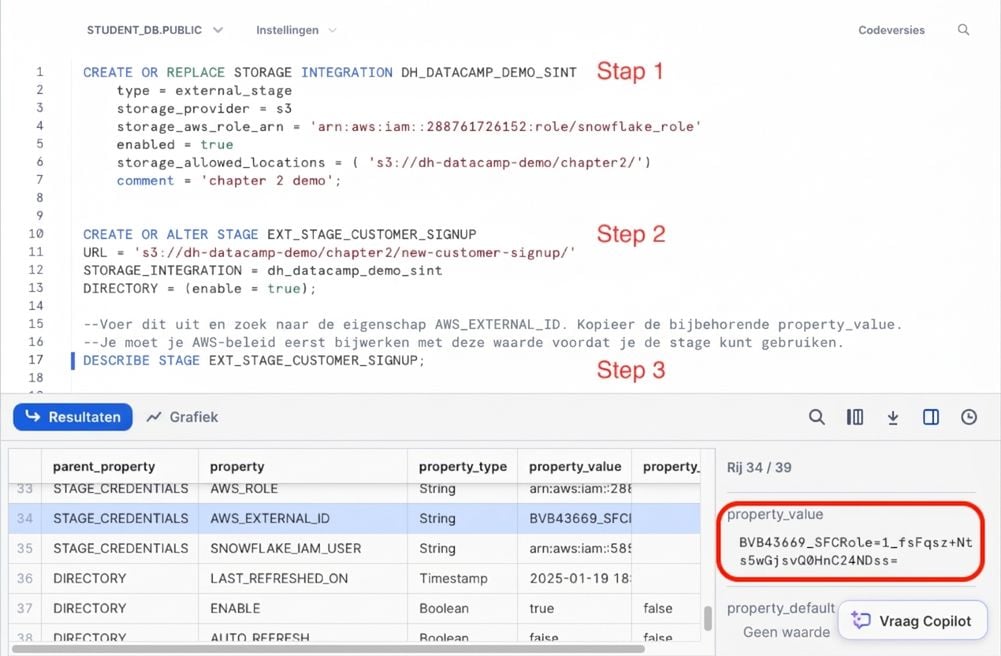Download the query results
1001x656 pixels.
pyautogui.click(x=893, y=417)
